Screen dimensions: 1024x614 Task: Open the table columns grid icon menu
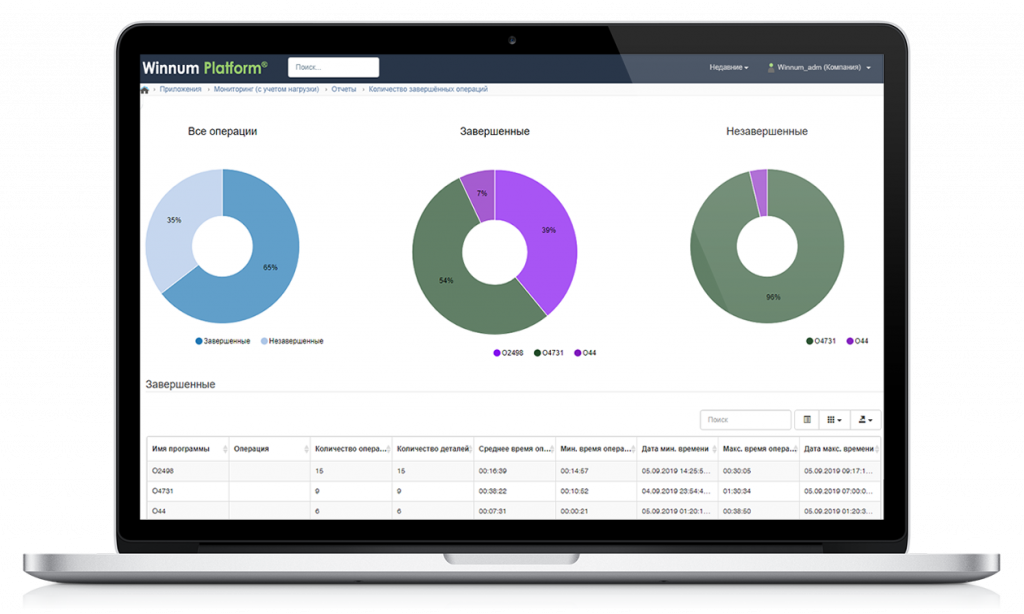point(831,420)
